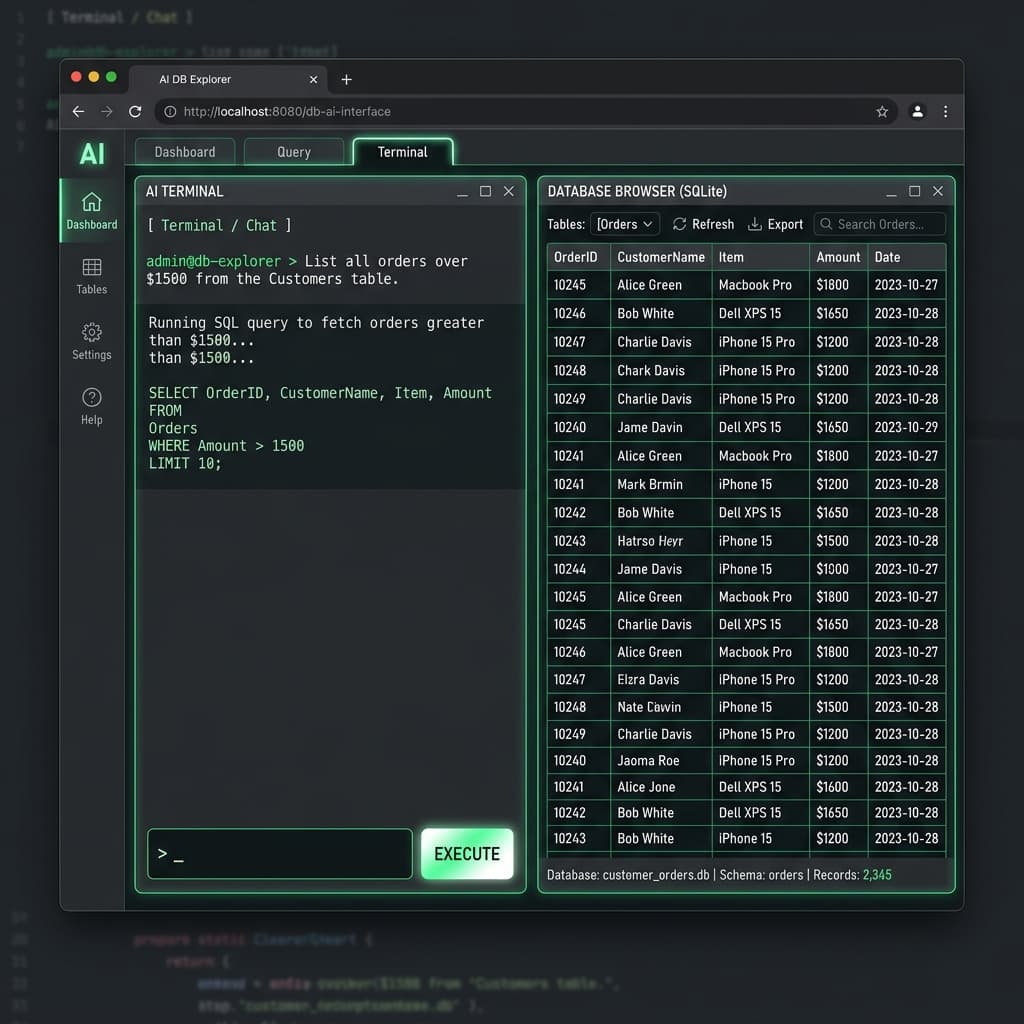Viewport: 1024px width, 1024px height.
Task: Go back with browser back arrow
Action: [78, 112]
